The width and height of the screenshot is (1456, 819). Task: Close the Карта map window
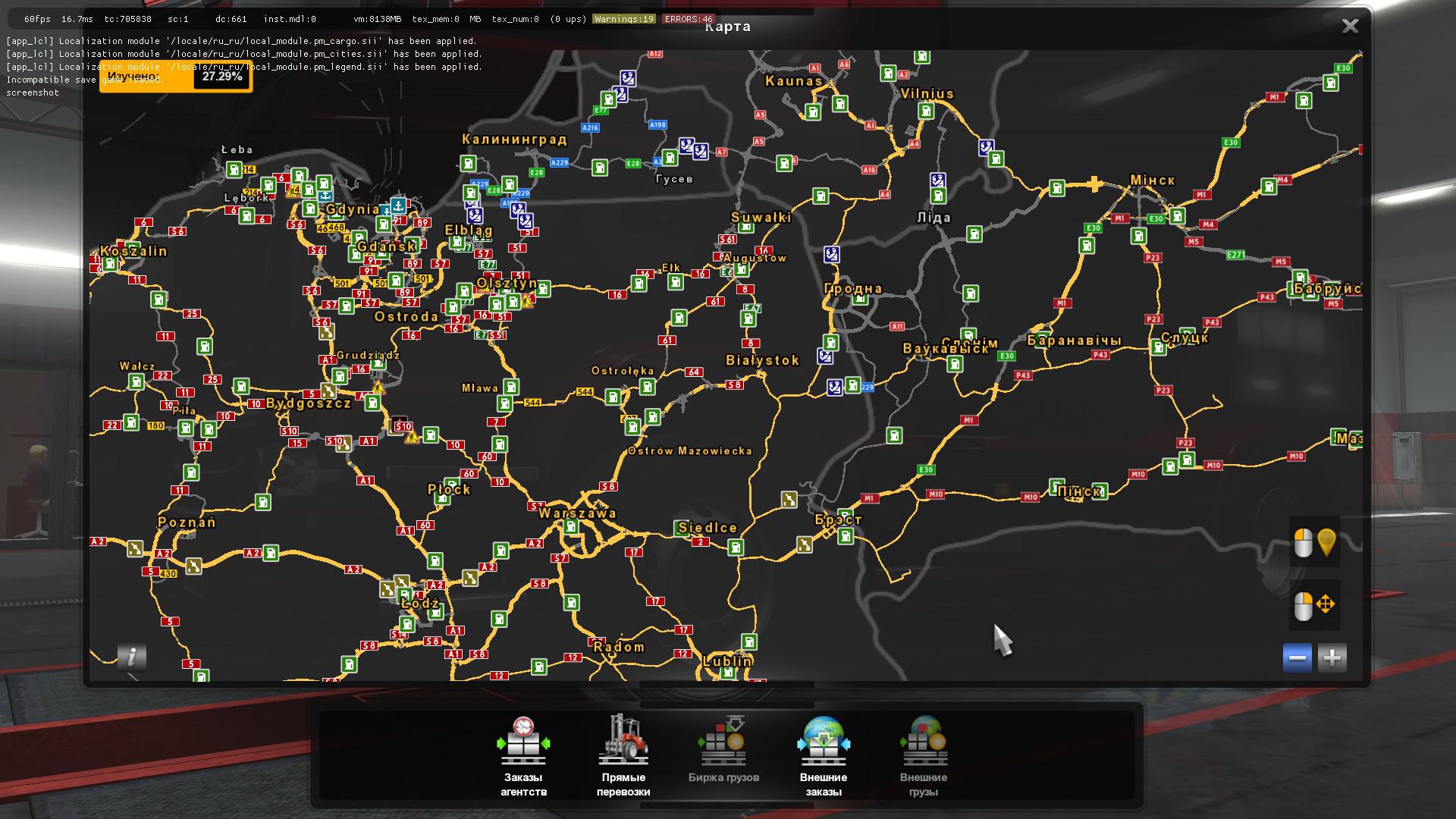[1350, 27]
